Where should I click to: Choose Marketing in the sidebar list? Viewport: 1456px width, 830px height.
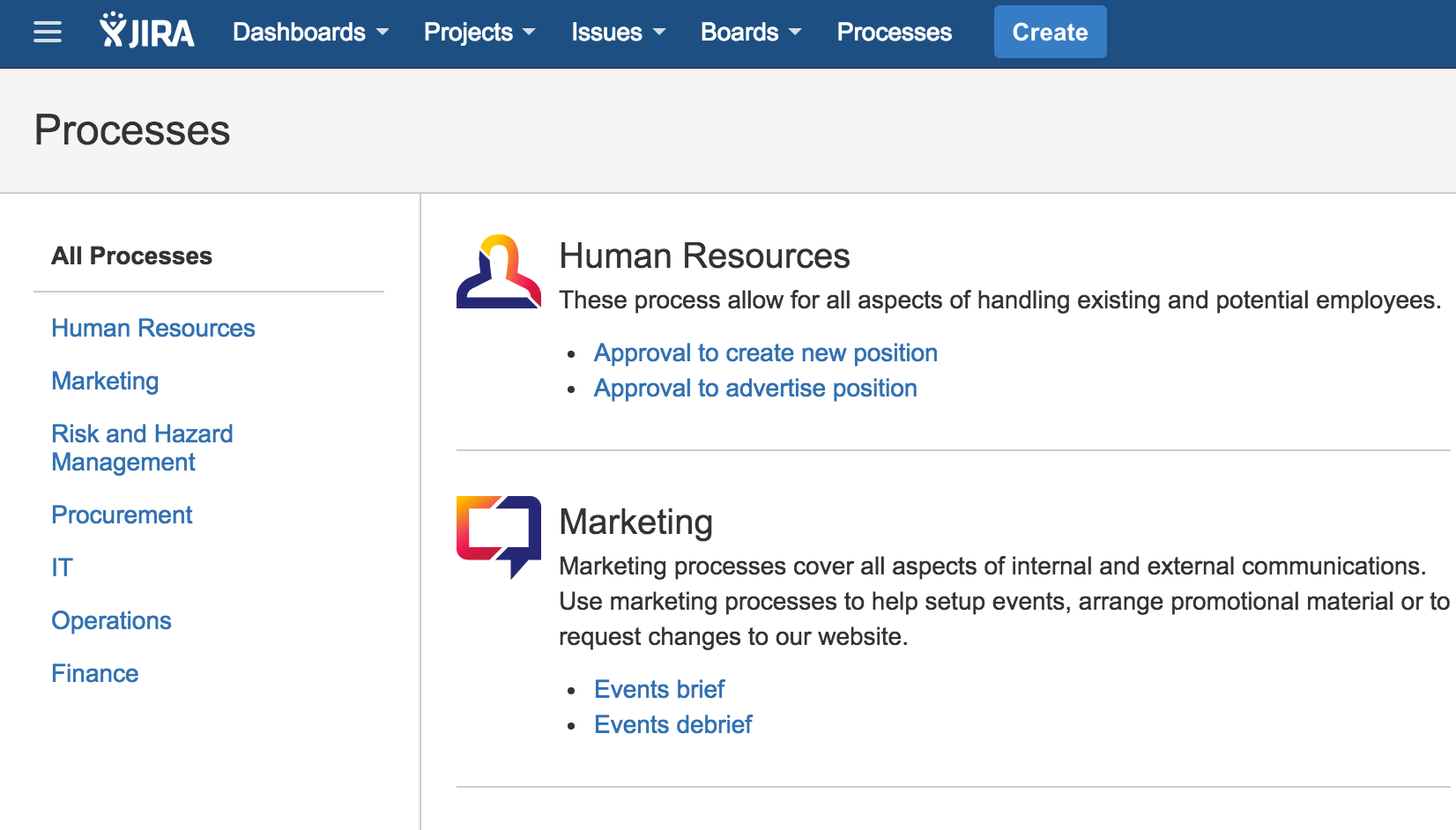point(105,382)
